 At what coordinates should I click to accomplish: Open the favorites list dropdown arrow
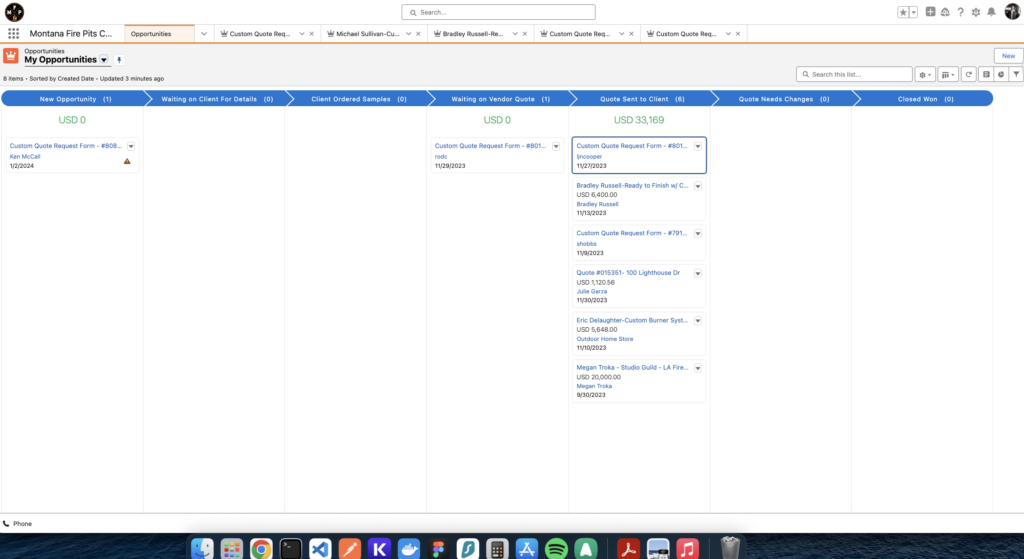pyautogui.click(x=914, y=12)
